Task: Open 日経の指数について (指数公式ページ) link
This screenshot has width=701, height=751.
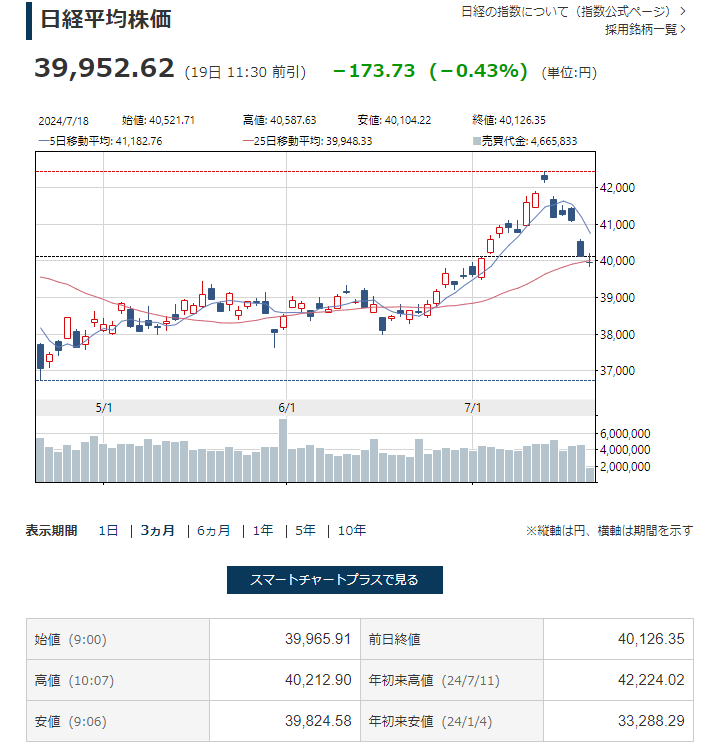Action: pyautogui.click(x=573, y=12)
